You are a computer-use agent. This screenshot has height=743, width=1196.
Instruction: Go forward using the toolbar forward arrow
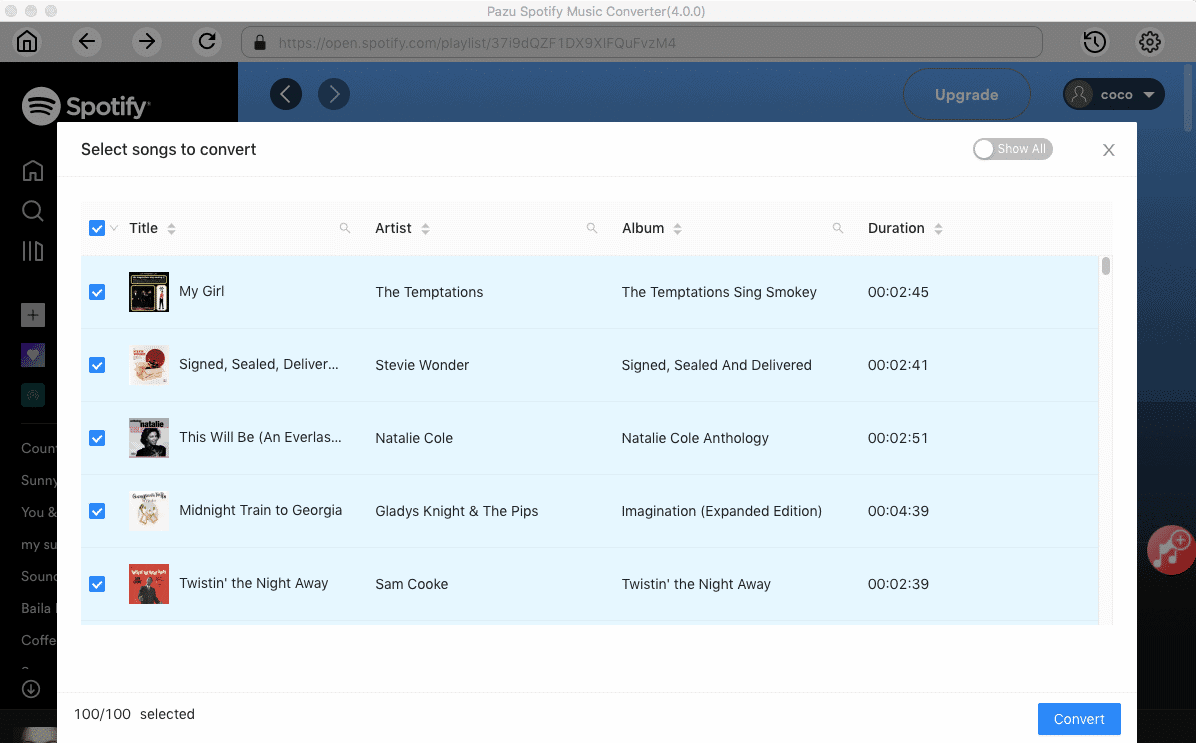point(146,41)
